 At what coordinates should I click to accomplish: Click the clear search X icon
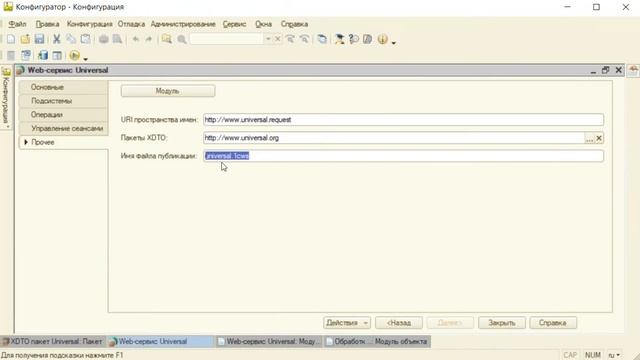(x=277, y=39)
